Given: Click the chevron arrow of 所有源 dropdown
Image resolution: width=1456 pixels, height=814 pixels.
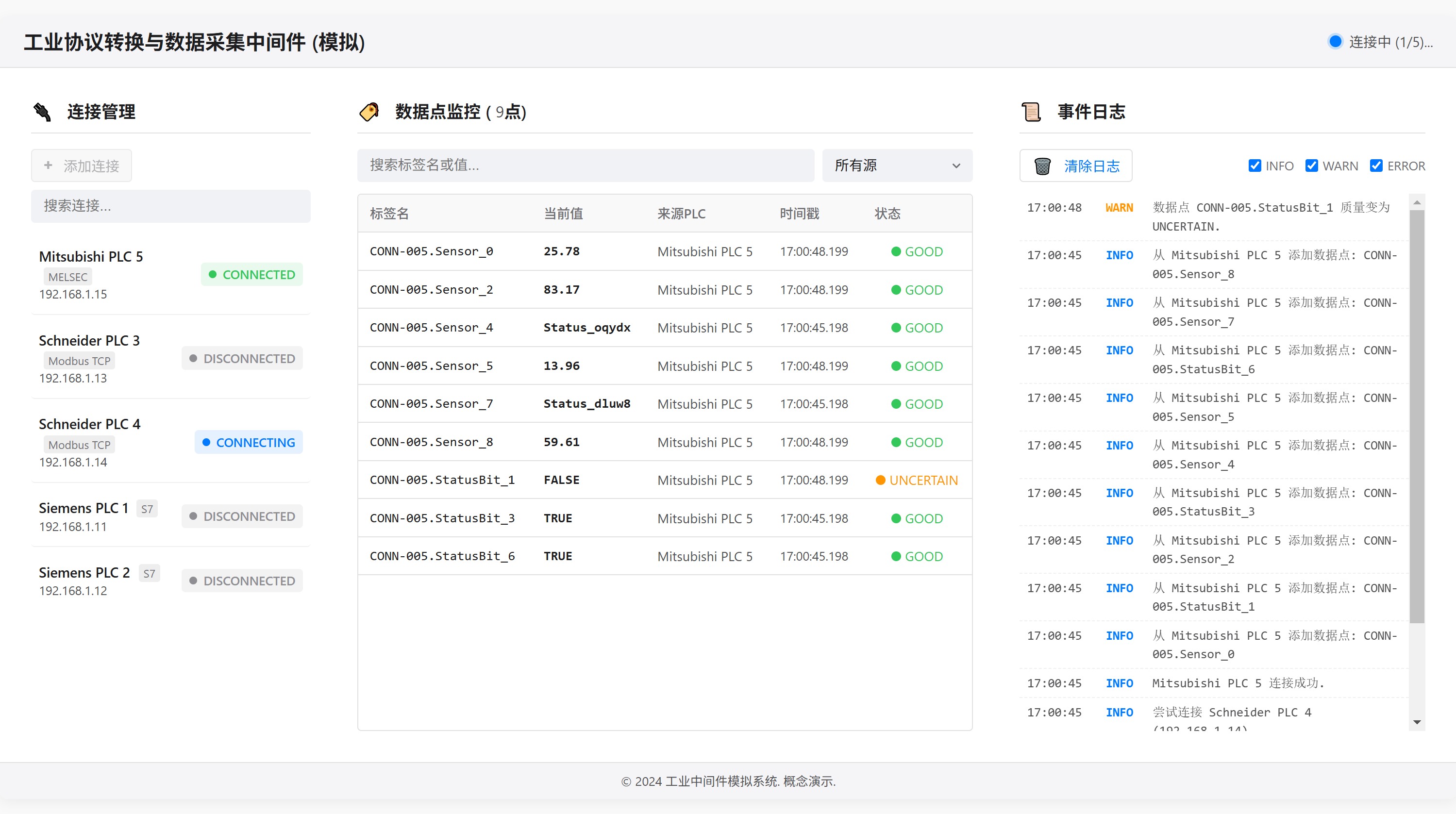Looking at the screenshot, I should tap(956, 166).
